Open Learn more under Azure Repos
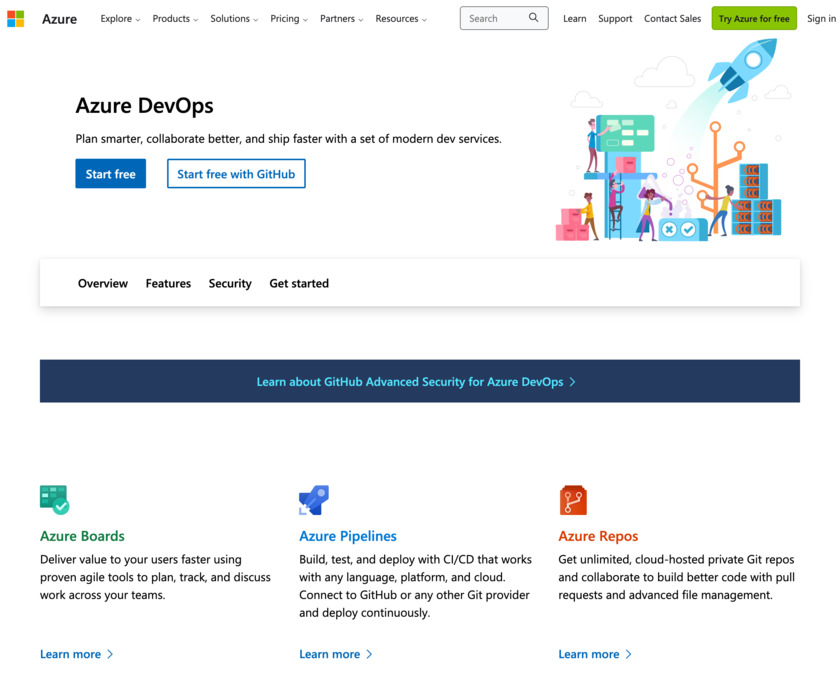This screenshot has height=680, width=840. click(595, 654)
